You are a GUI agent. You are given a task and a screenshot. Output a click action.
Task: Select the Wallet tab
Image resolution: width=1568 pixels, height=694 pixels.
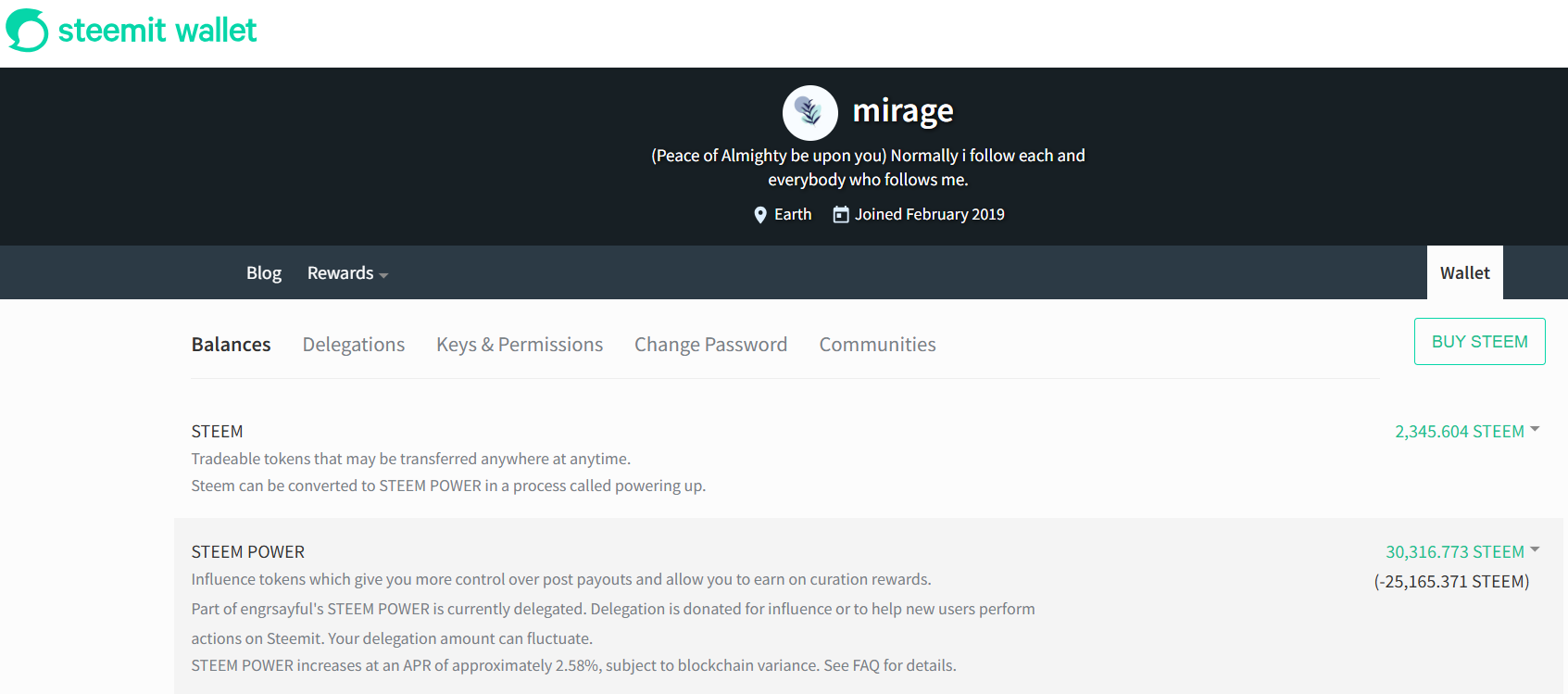(x=1465, y=272)
